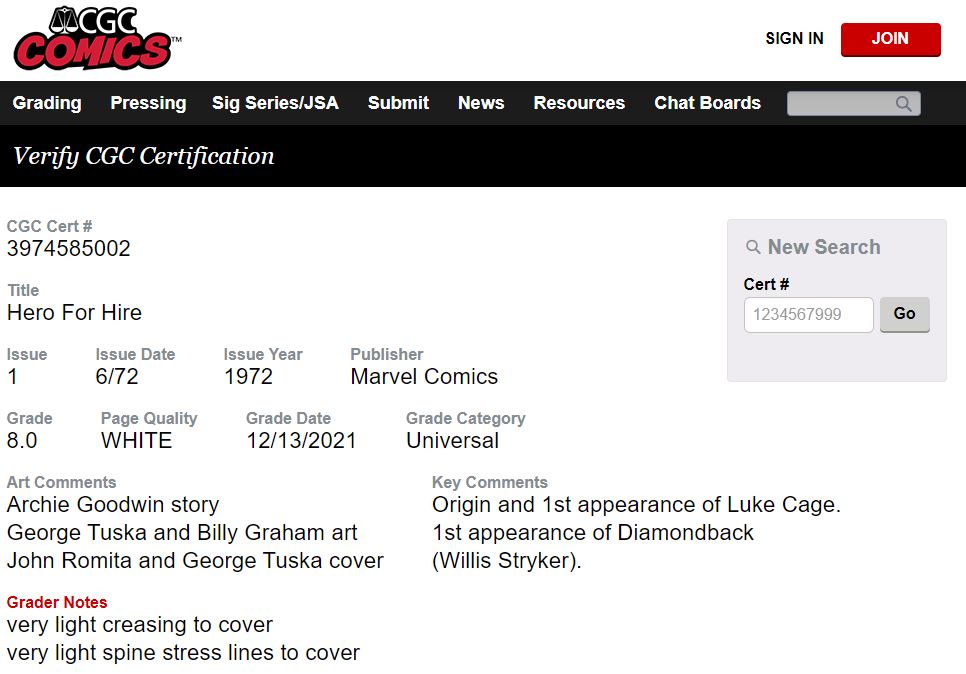Click the cert number 3974585002
This screenshot has height=674, width=966.
pos(68,249)
